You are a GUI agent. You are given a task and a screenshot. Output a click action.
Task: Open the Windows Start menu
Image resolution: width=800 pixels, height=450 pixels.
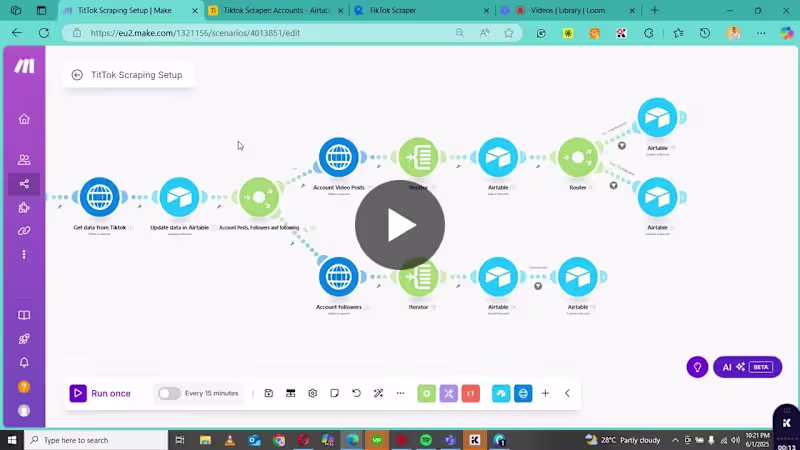pyautogui.click(x=12, y=440)
